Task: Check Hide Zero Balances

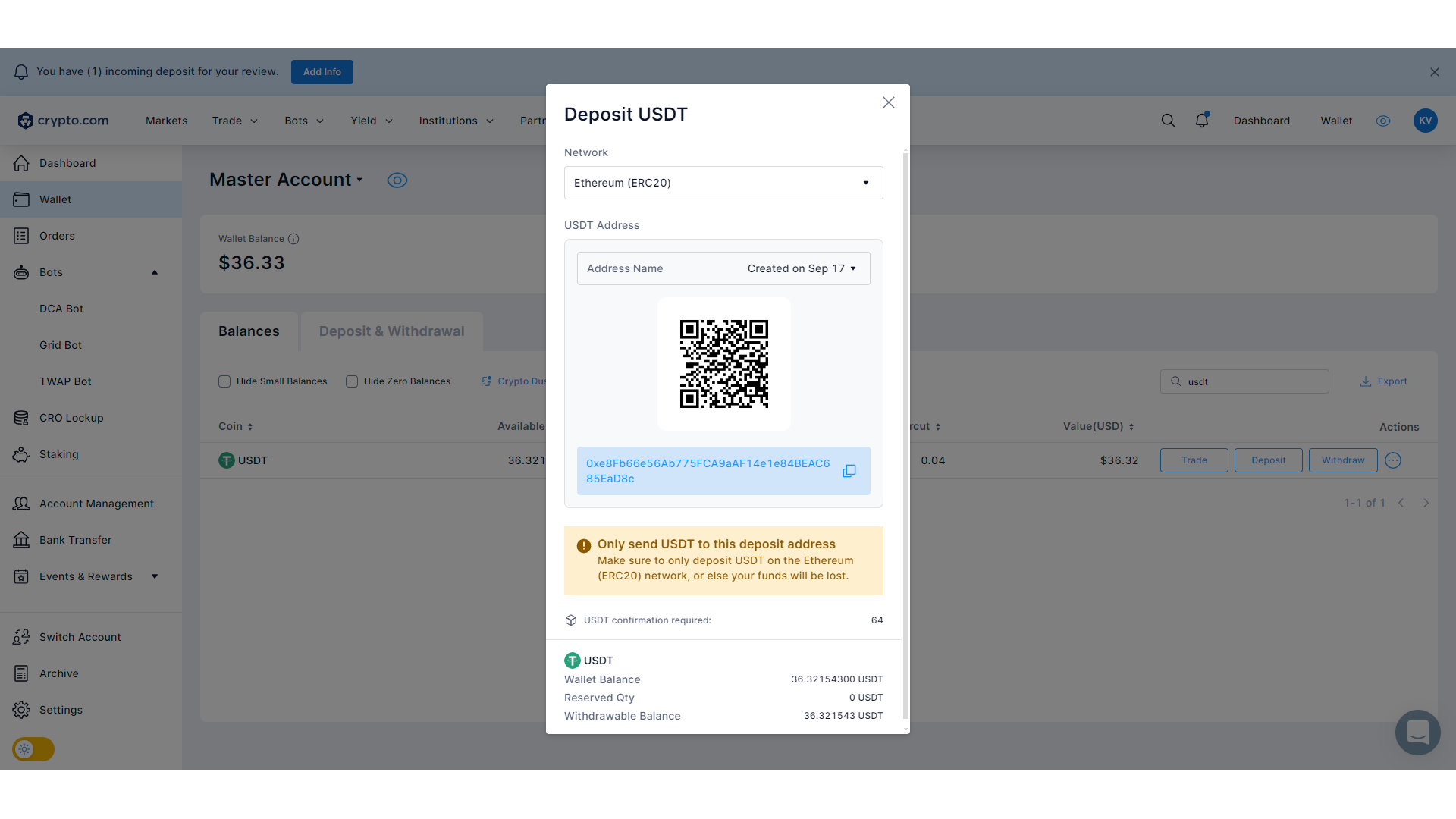Action: pos(352,381)
